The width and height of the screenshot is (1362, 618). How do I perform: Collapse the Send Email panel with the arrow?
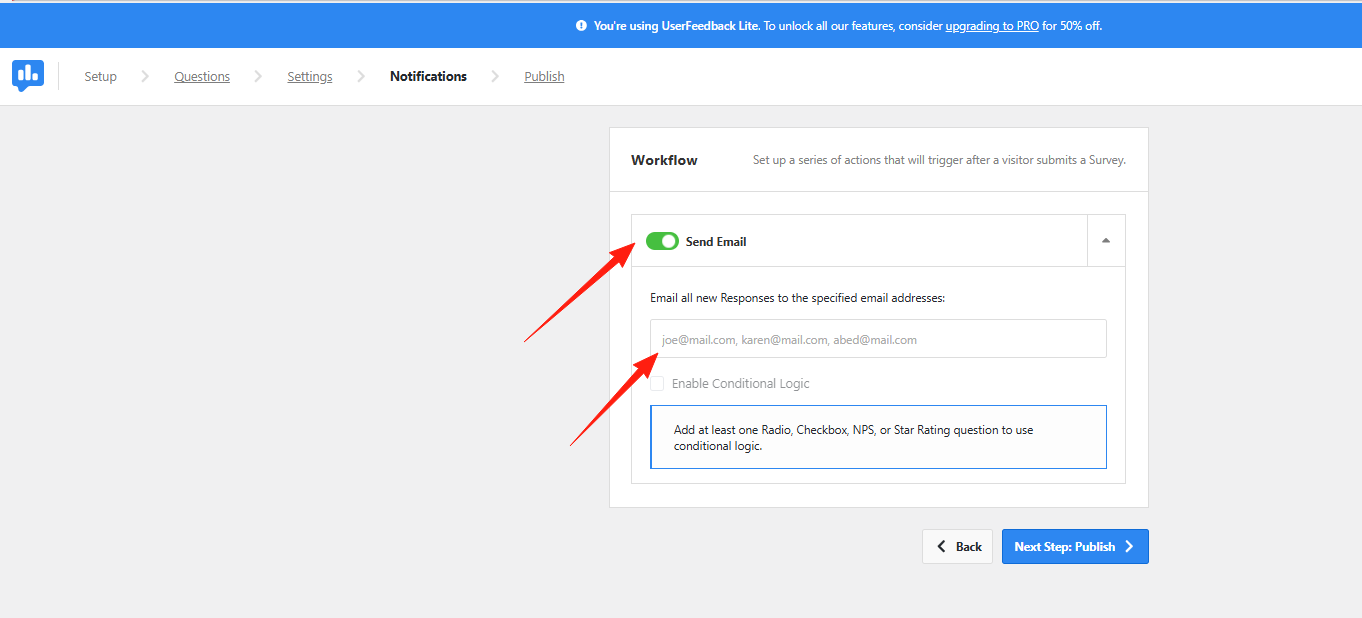(1105, 241)
